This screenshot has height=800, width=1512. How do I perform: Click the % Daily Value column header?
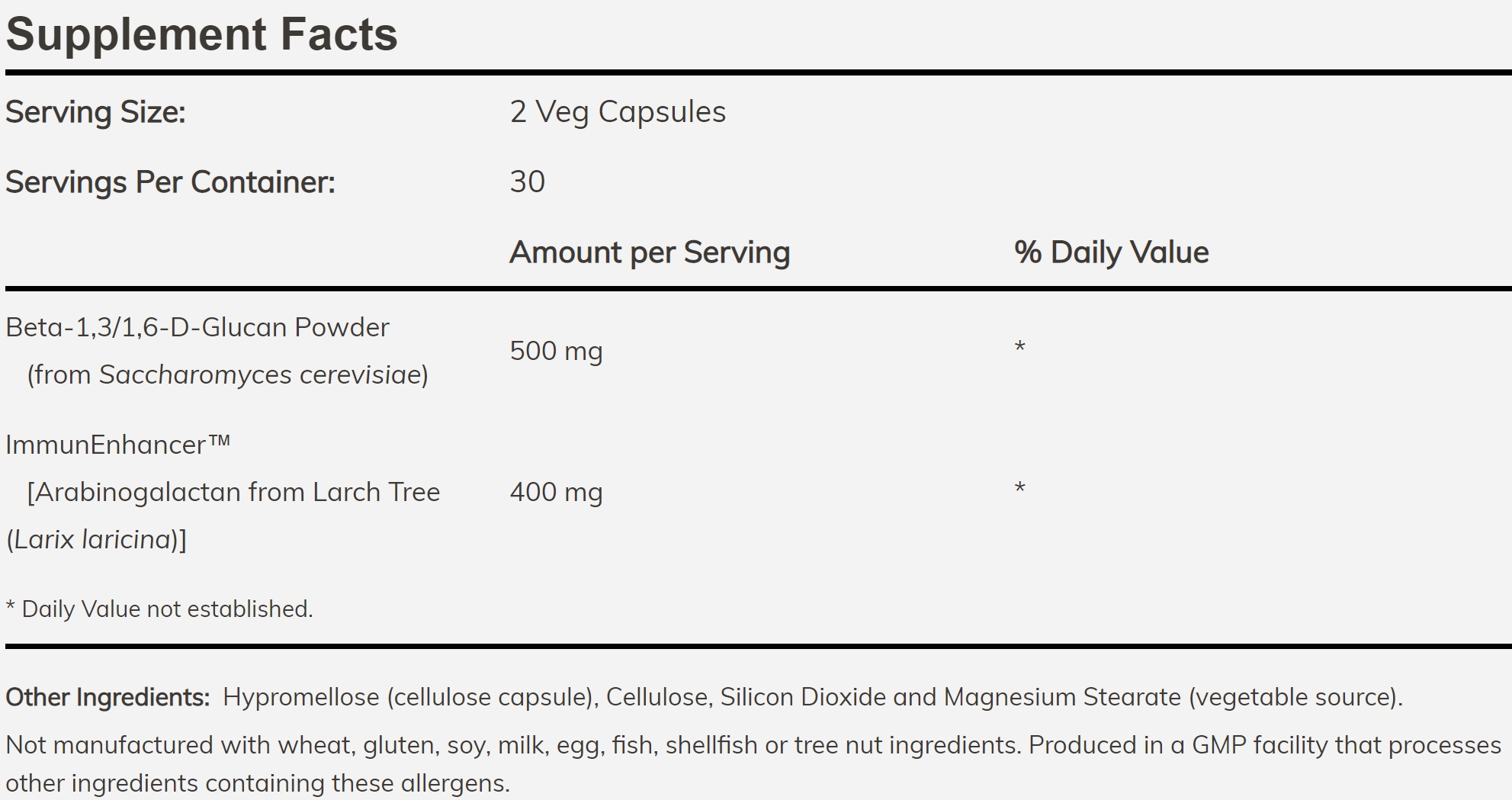coord(1112,252)
